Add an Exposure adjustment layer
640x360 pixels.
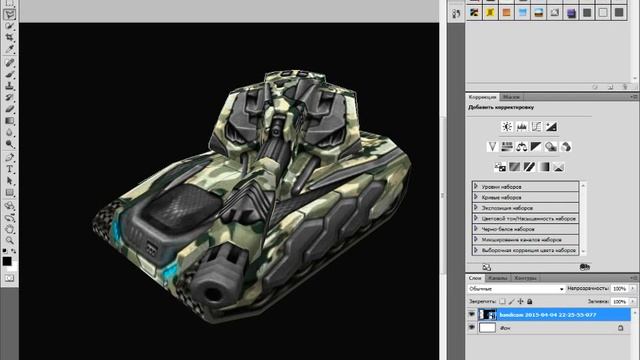(x=551, y=127)
